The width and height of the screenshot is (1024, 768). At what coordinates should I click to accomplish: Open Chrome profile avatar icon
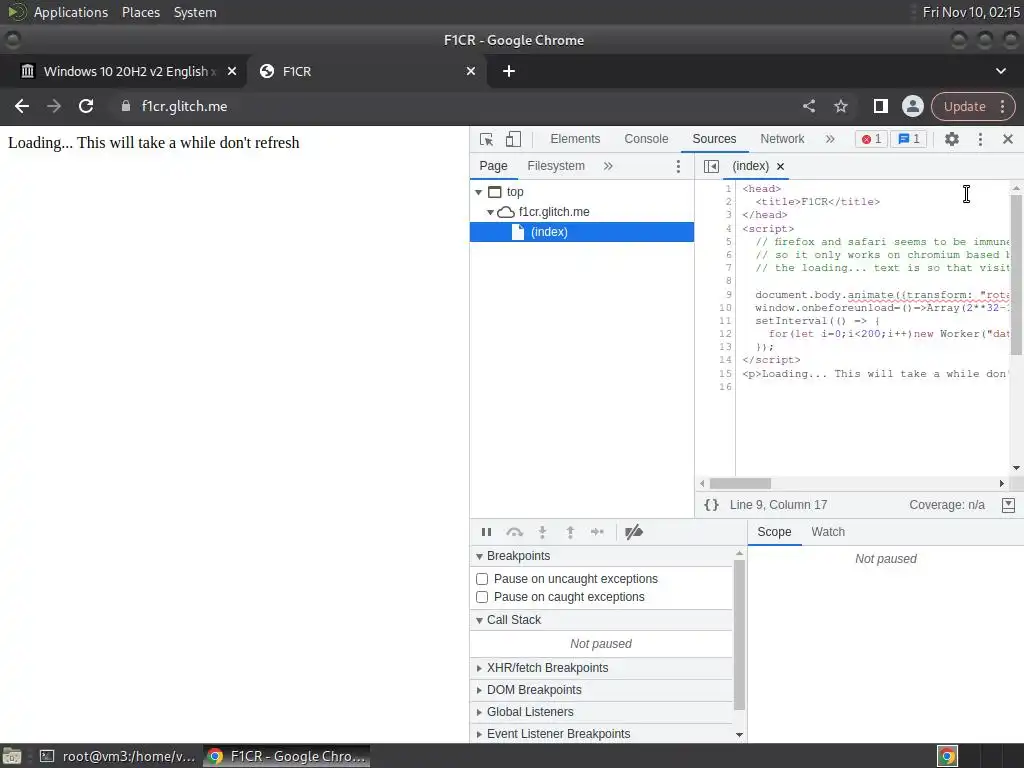point(912,106)
